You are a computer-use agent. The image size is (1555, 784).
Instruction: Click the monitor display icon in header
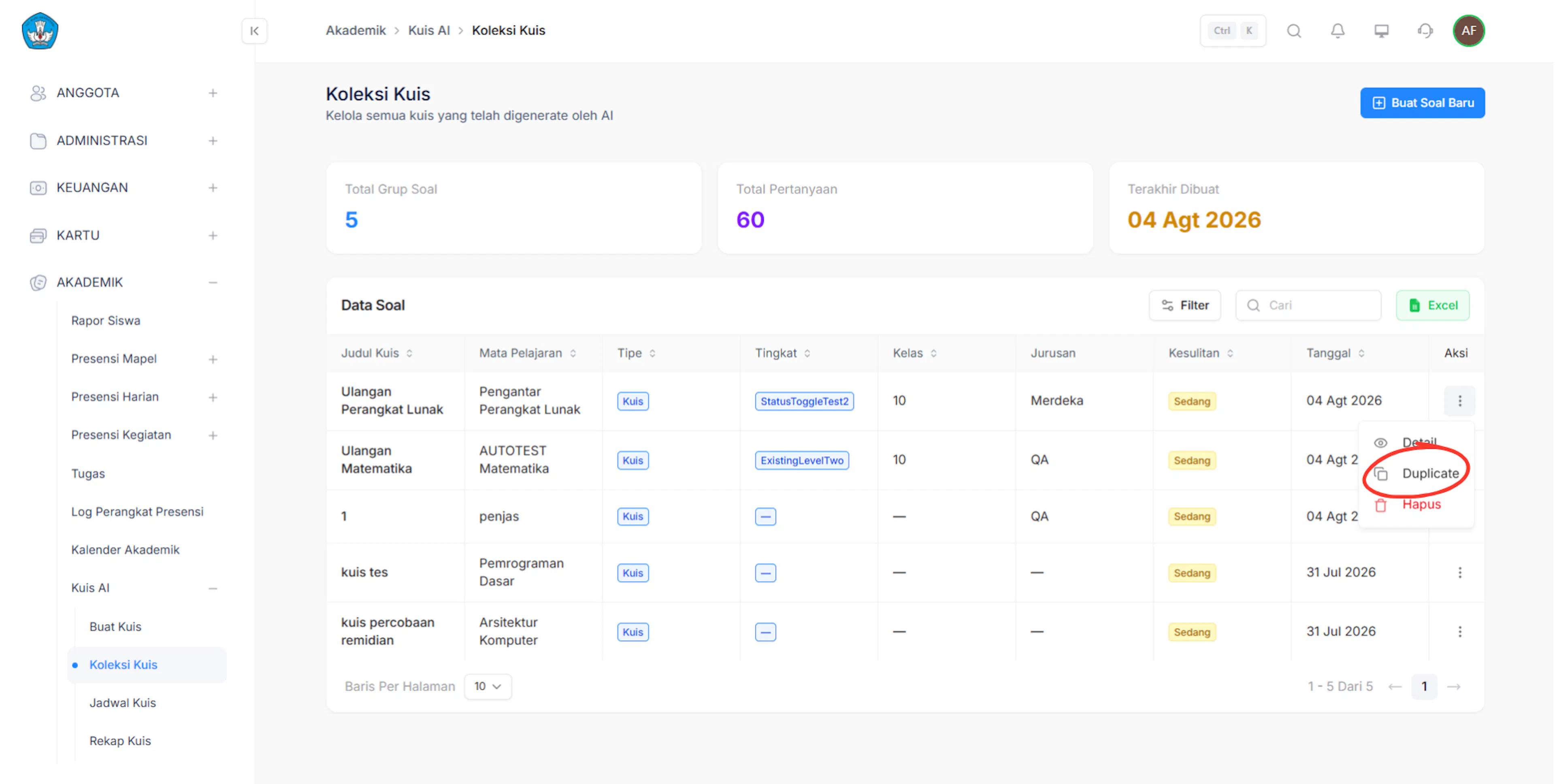(1381, 31)
